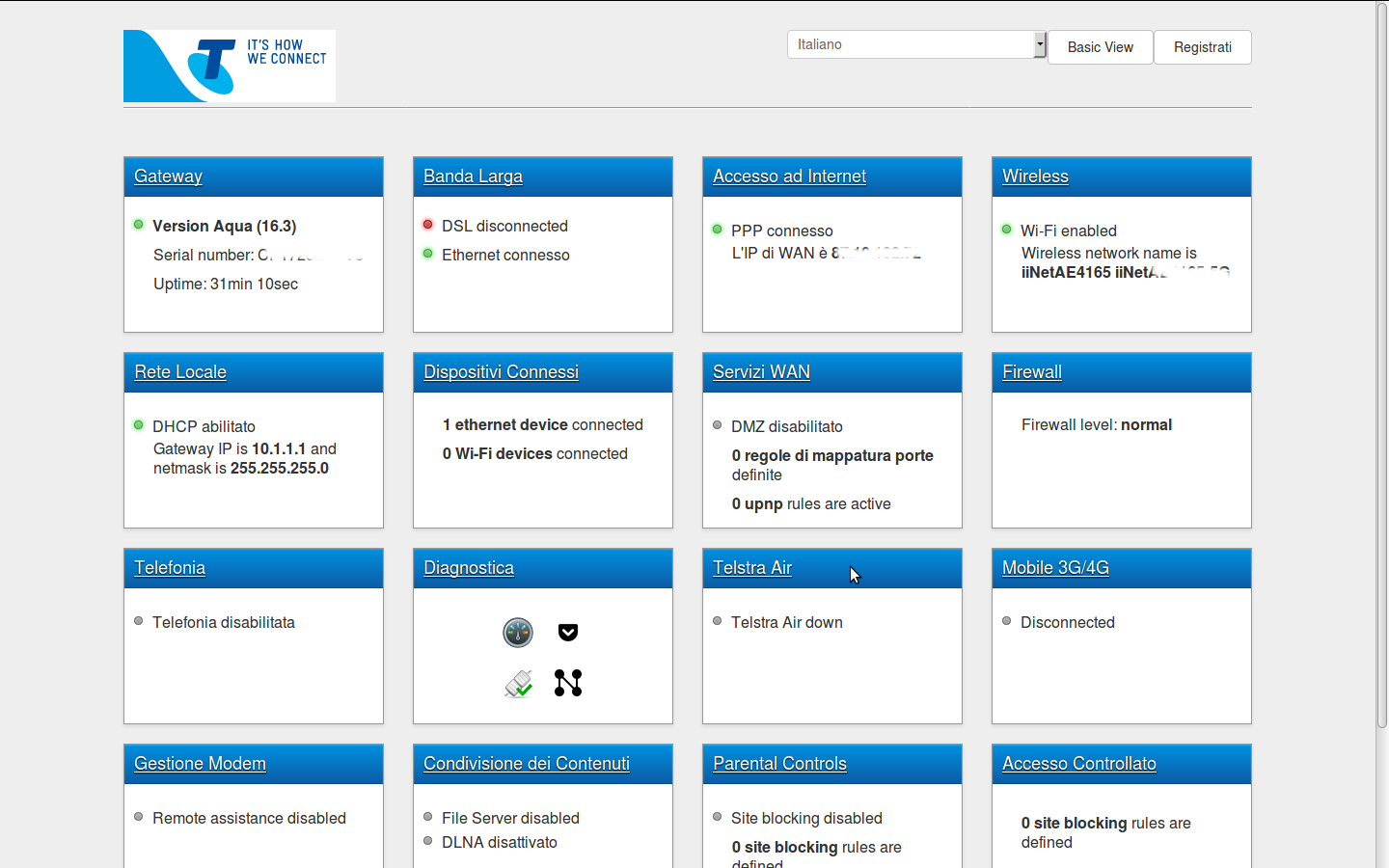Open Condivisione dei Contenuti

pyautogui.click(x=527, y=764)
